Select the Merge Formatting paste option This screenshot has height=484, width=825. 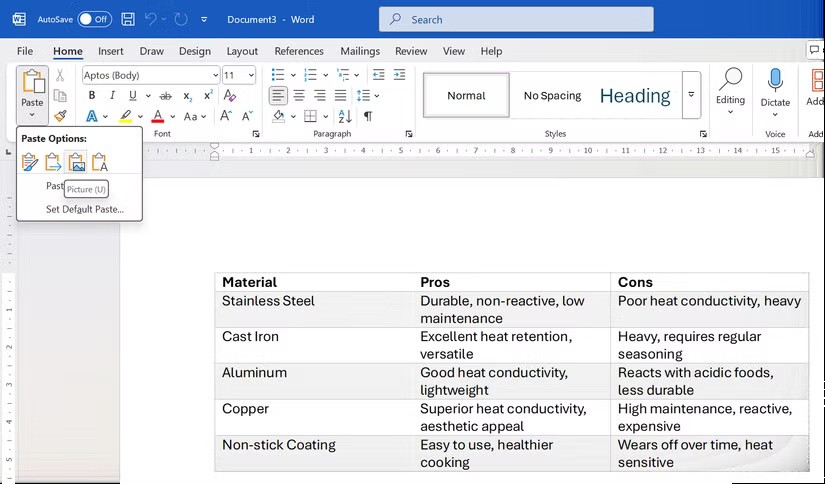click(x=53, y=162)
